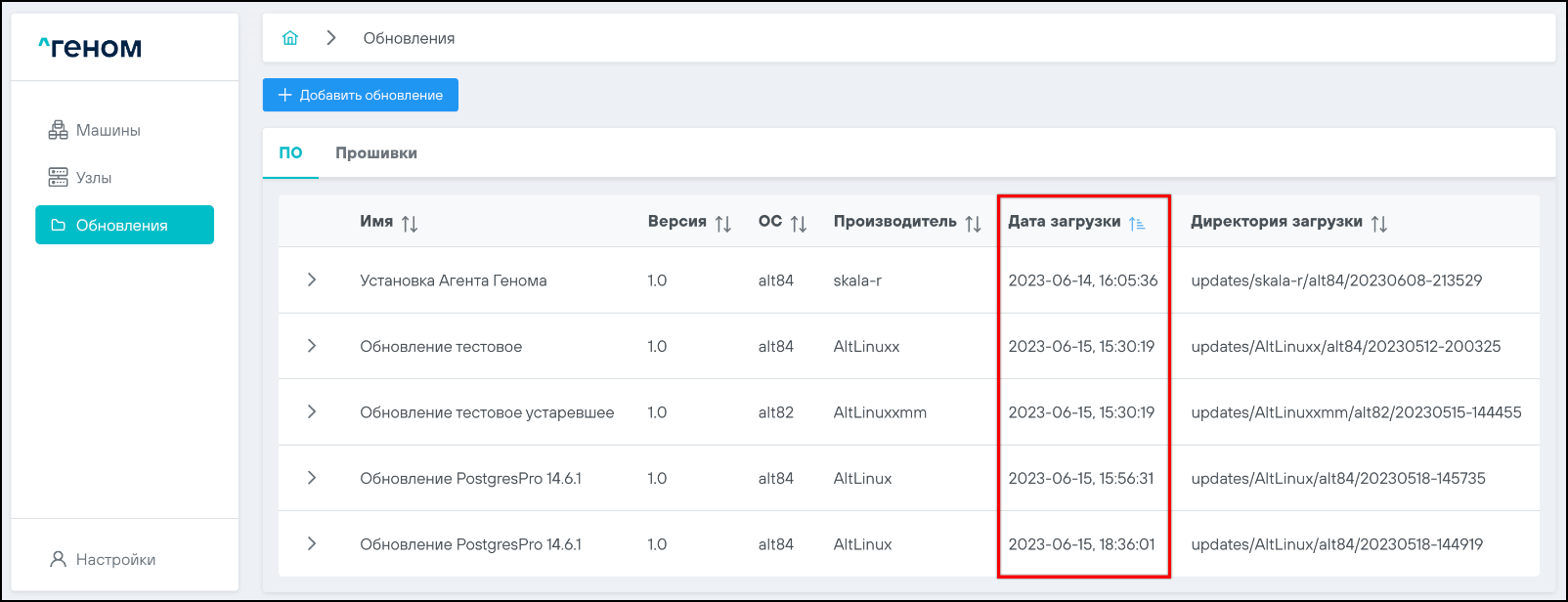Click the Обновления breadcrumb text
1568x602 pixels.
pyautogui.click(x=409, y=38)
